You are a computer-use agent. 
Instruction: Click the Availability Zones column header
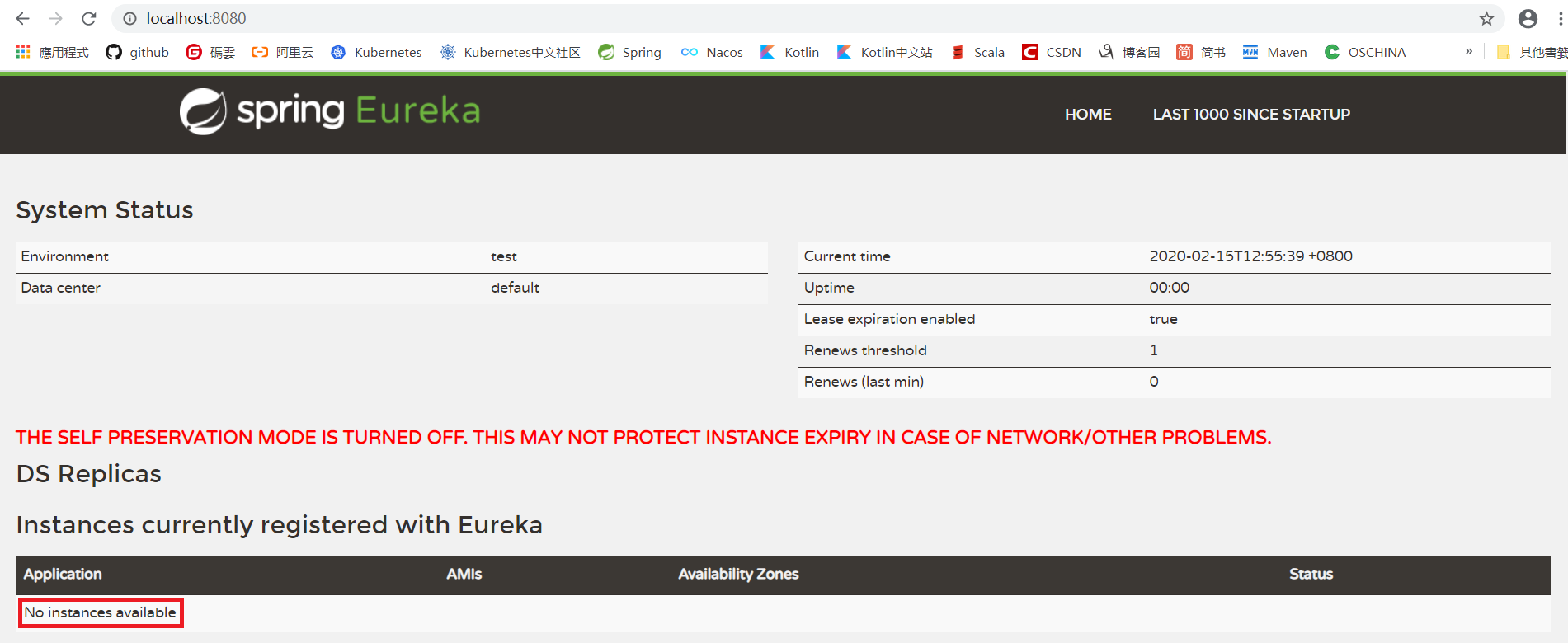click(x=738, y=575)
